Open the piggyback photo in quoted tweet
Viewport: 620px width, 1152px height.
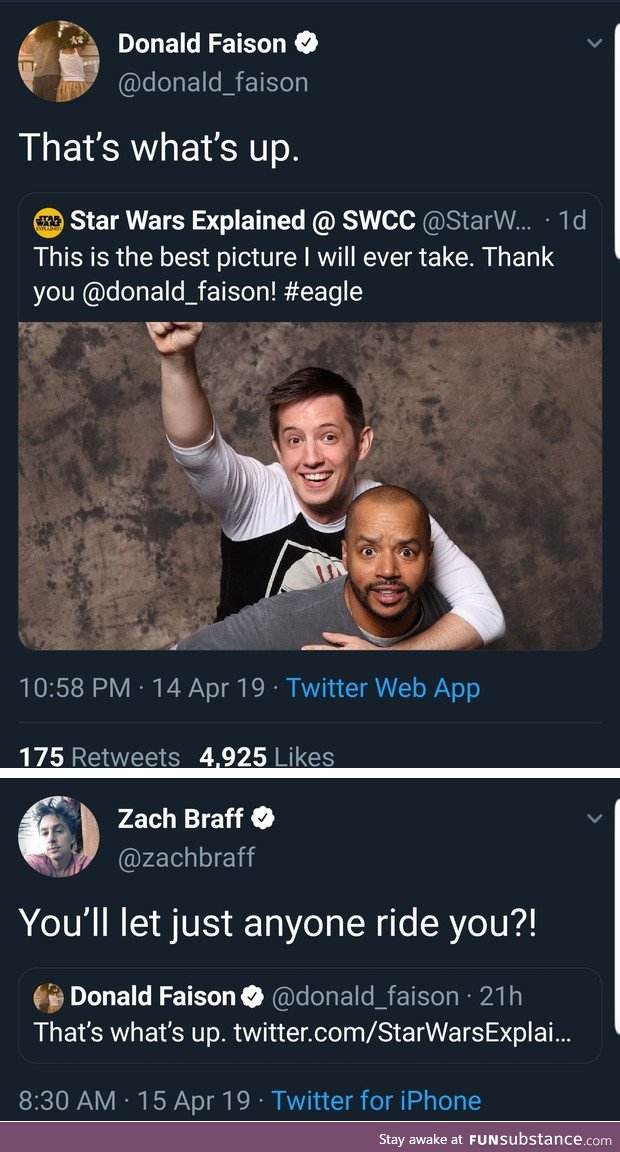(x=310, y=486)
